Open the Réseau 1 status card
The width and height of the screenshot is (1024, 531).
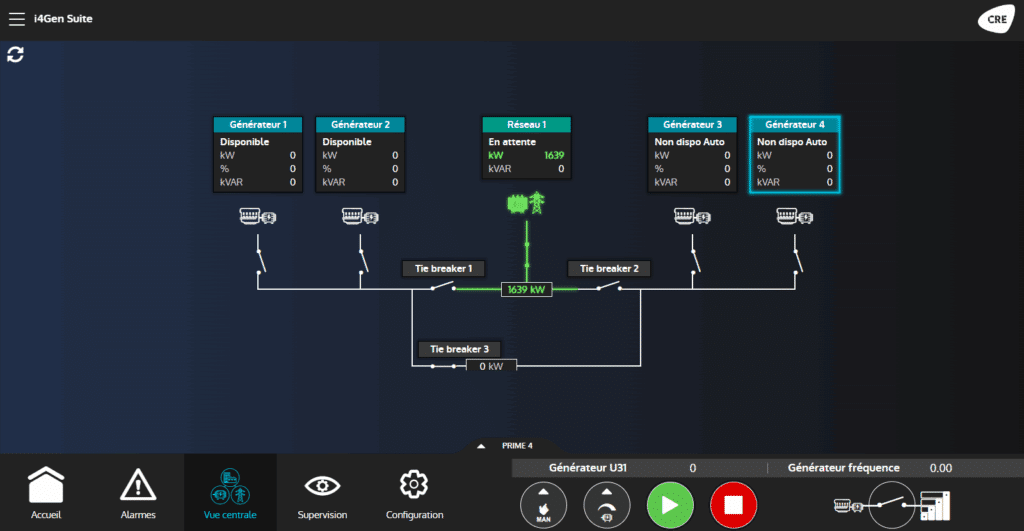point(526,154)
